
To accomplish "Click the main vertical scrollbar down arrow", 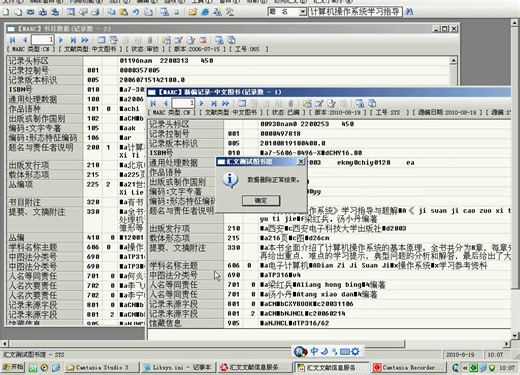I will tap(515, 336).
